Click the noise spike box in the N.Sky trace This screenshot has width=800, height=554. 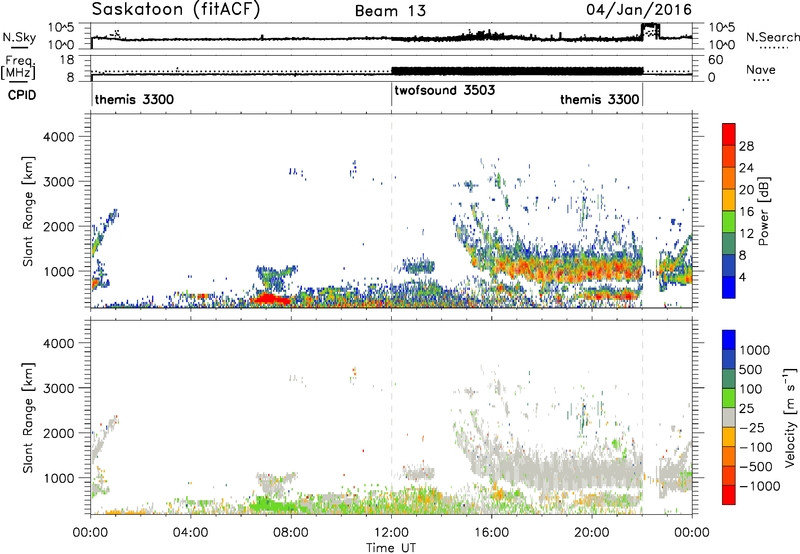pos(651,31)
